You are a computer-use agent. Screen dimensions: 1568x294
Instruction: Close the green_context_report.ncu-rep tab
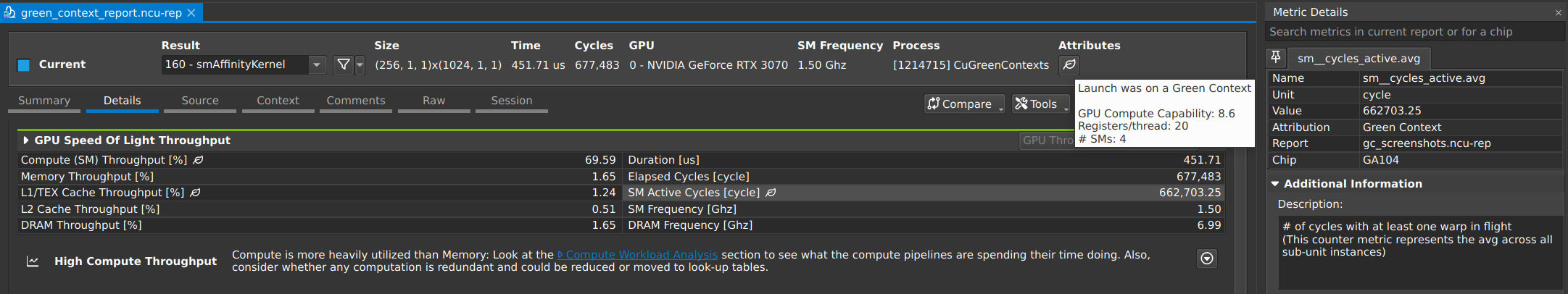[x=191, y=13]
